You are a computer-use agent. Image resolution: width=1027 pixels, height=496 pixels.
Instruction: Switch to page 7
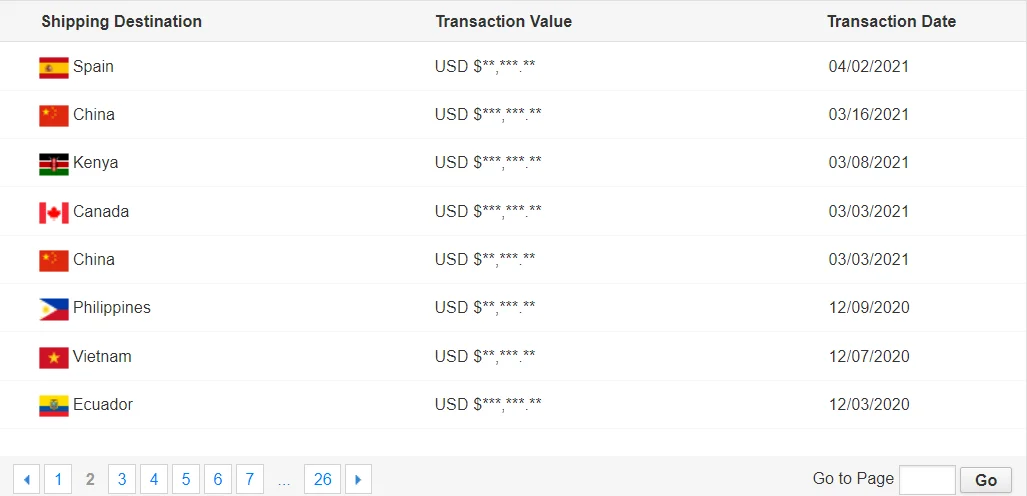click(x=250, y=480)
